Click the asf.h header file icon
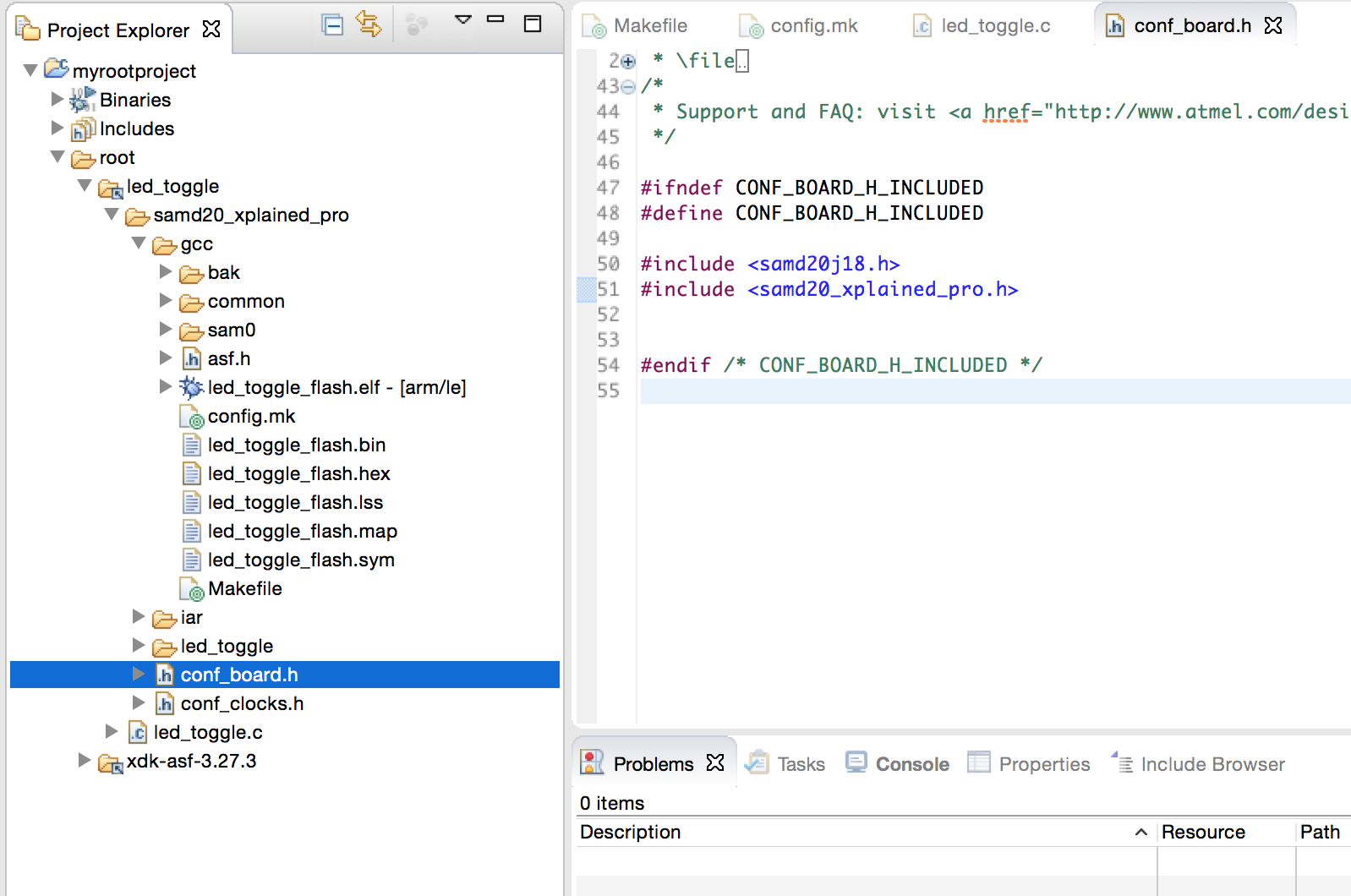The width and height of the screenshot is (1351, 896). click(x=192, y=358)
